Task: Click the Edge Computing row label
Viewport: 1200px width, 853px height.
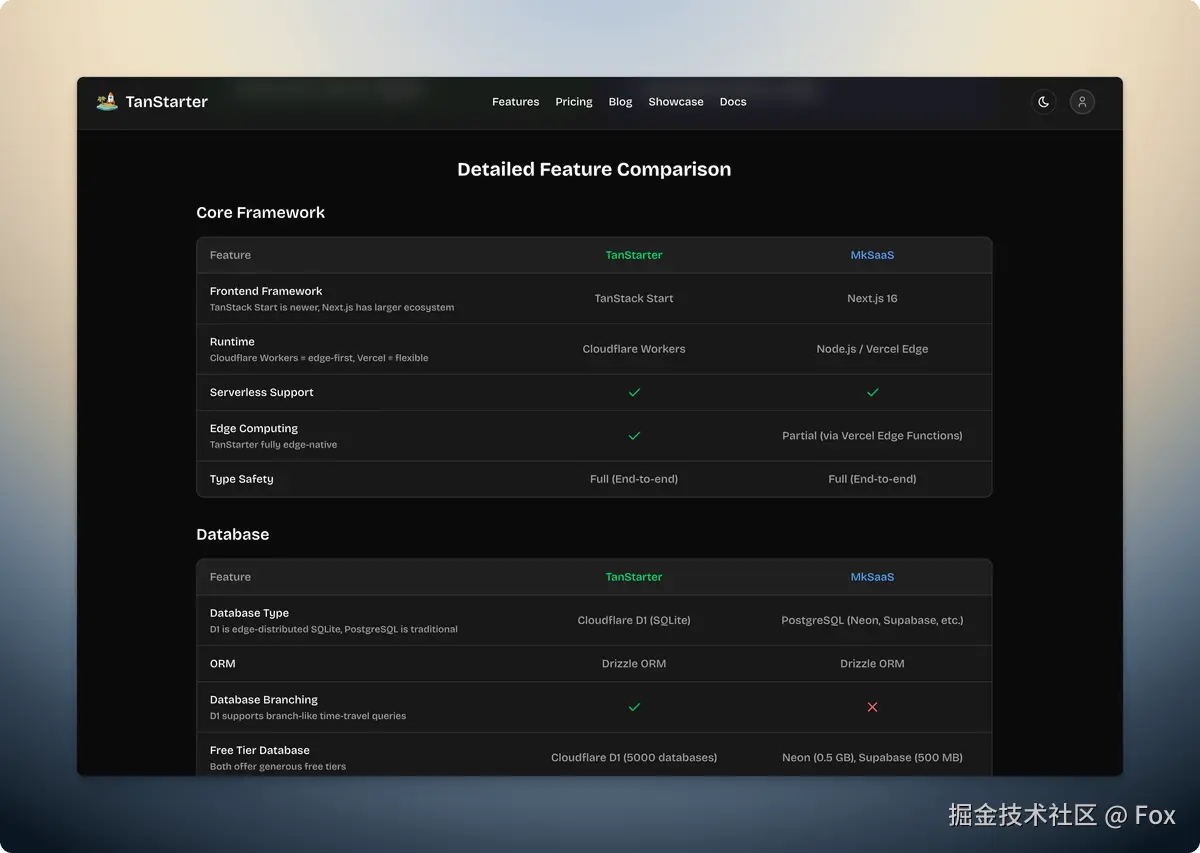Action: 254,428
